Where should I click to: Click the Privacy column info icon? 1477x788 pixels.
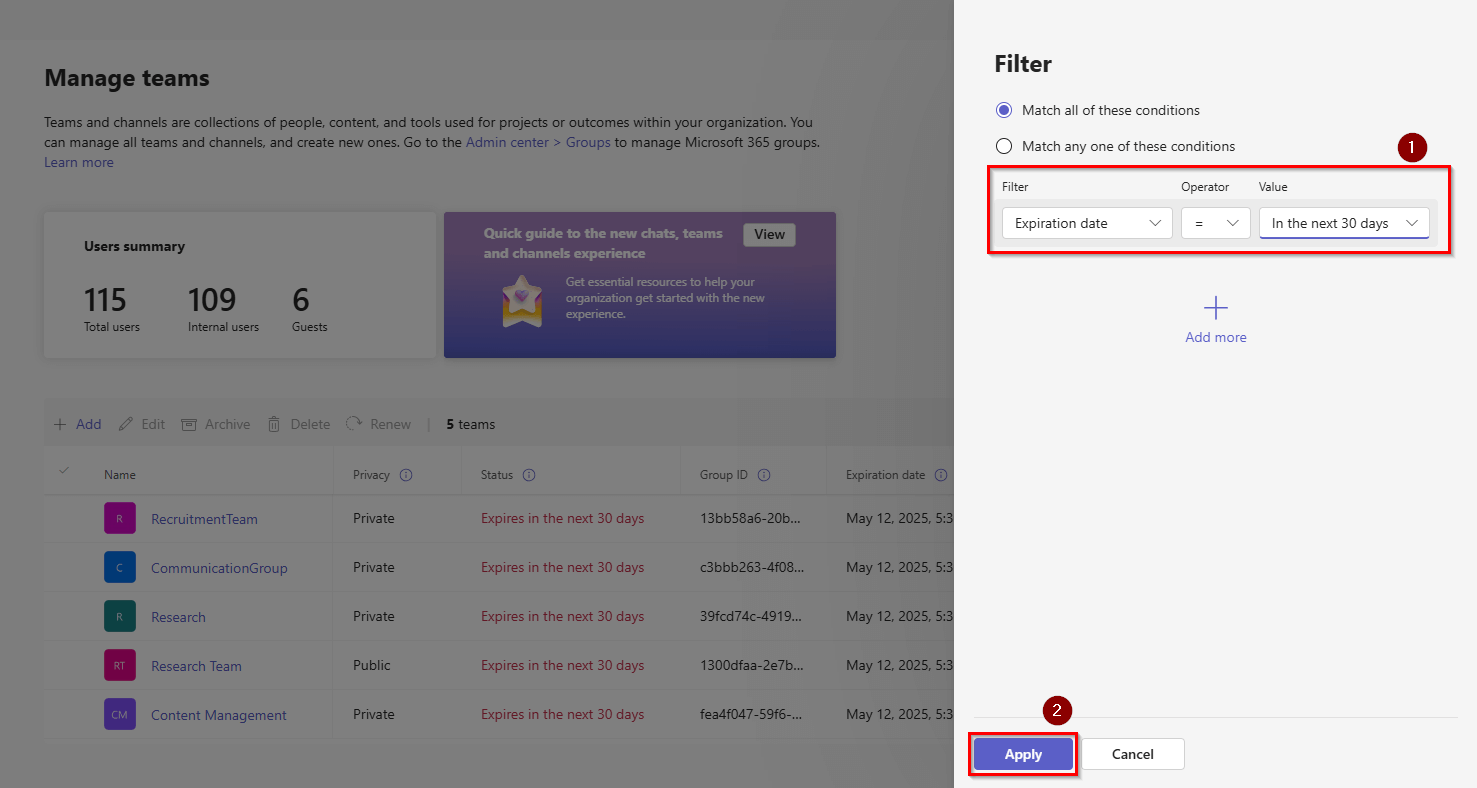(x=406, y=475)
